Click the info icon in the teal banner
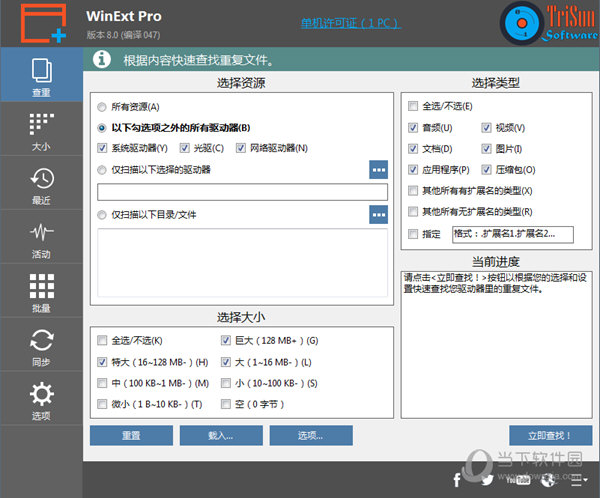 (102, 59)
